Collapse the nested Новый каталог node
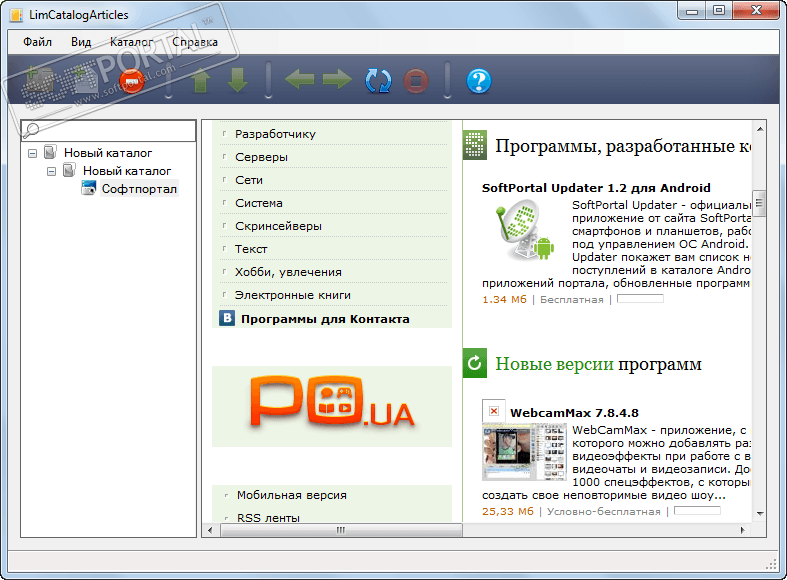This screenshot has height=580, width=787. click(51, 171)
